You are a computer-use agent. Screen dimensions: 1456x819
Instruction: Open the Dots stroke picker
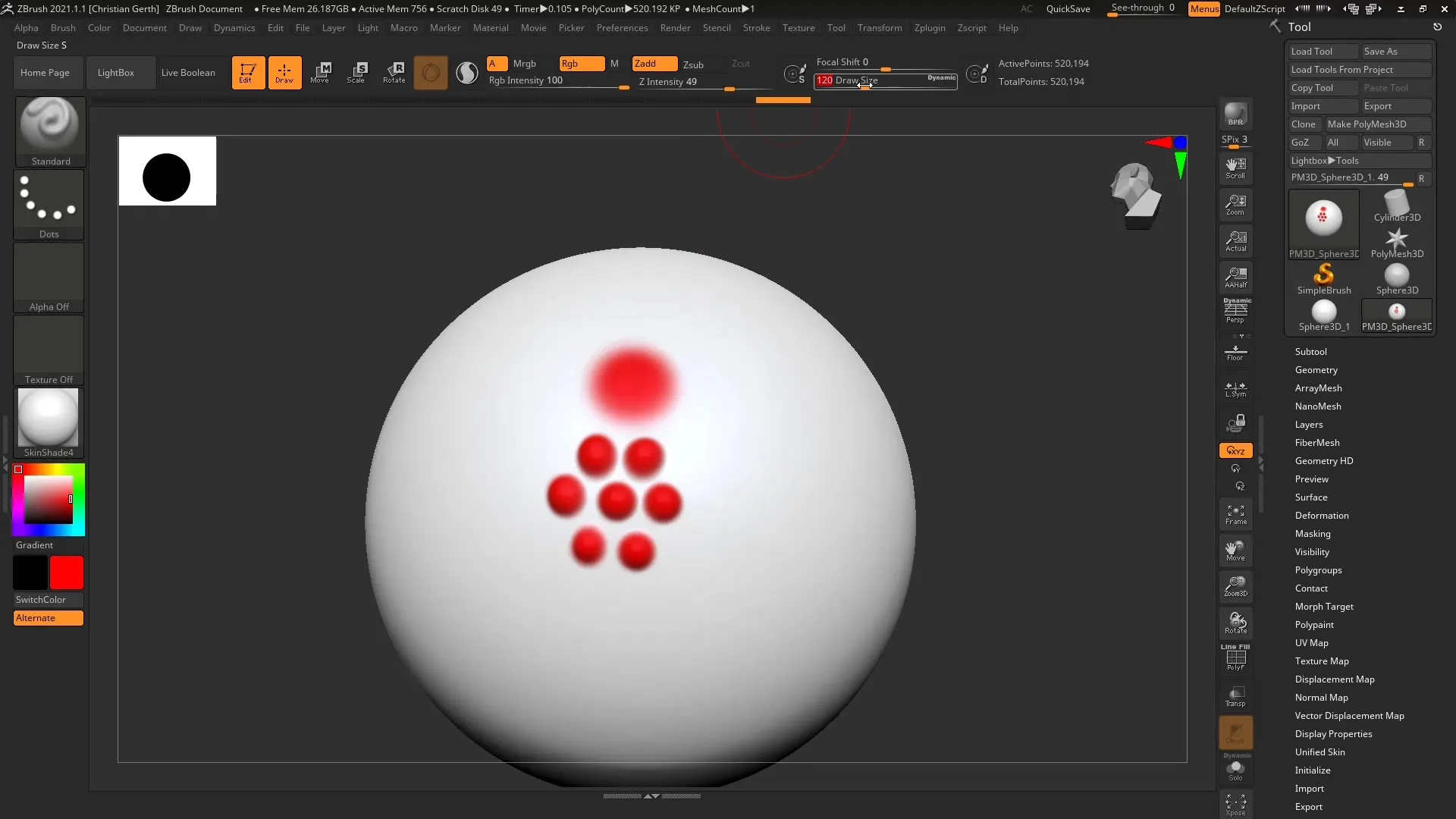pyautogui.click(x=49, y=204)
